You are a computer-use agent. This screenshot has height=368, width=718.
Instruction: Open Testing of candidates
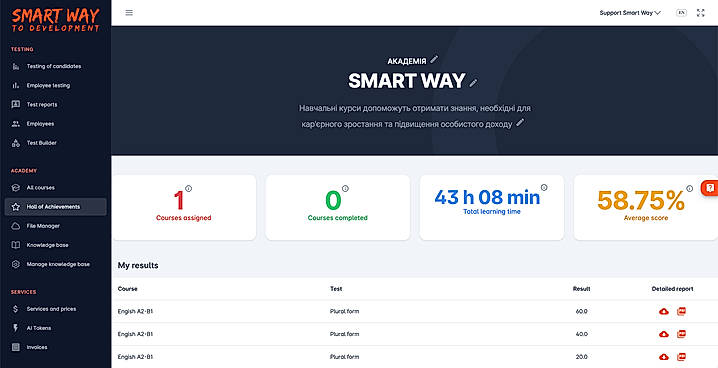point(54,66)
